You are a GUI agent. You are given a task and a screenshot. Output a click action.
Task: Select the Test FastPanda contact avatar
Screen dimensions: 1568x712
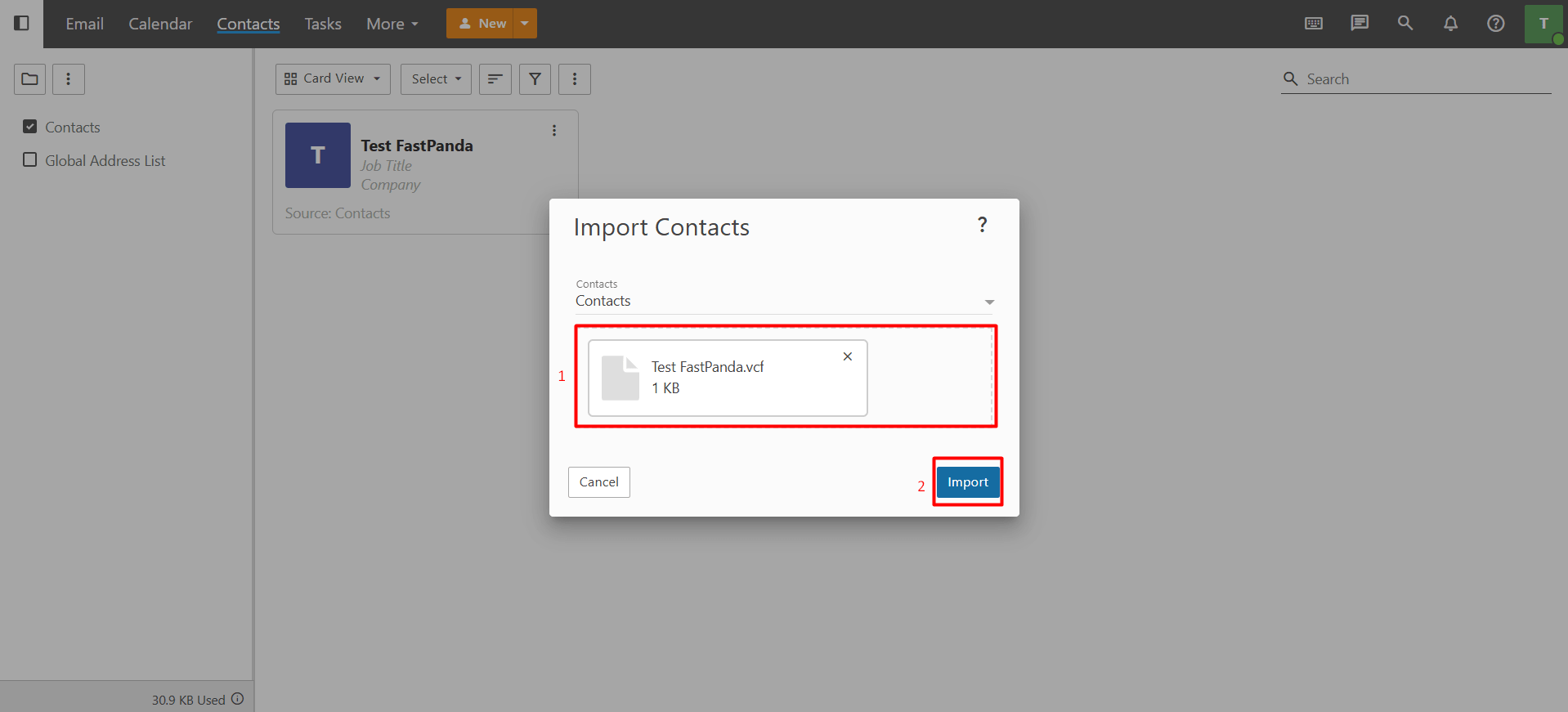coord(318,155)
